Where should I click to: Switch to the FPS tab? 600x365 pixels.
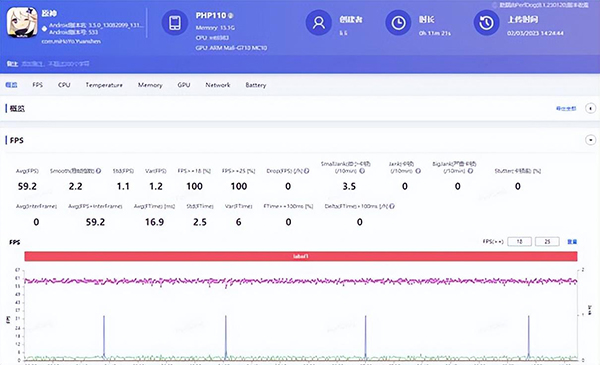[x=38, y=85]
